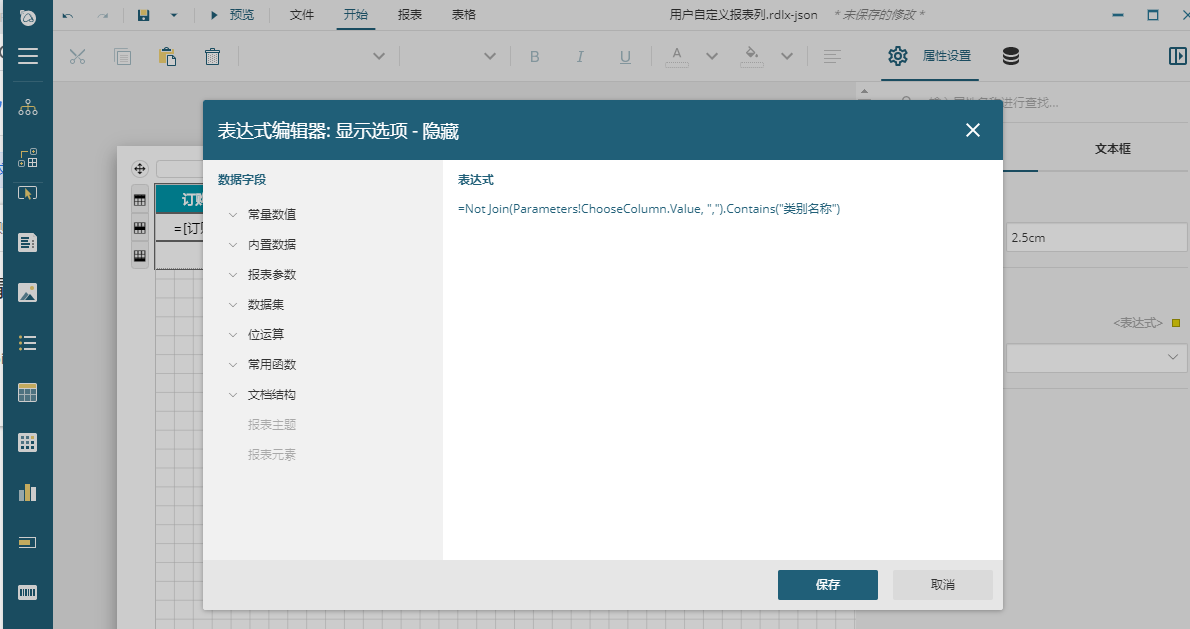Screen dimensions: 1190x629
Task: Expand the 常用函数 category
Action: 233,365
